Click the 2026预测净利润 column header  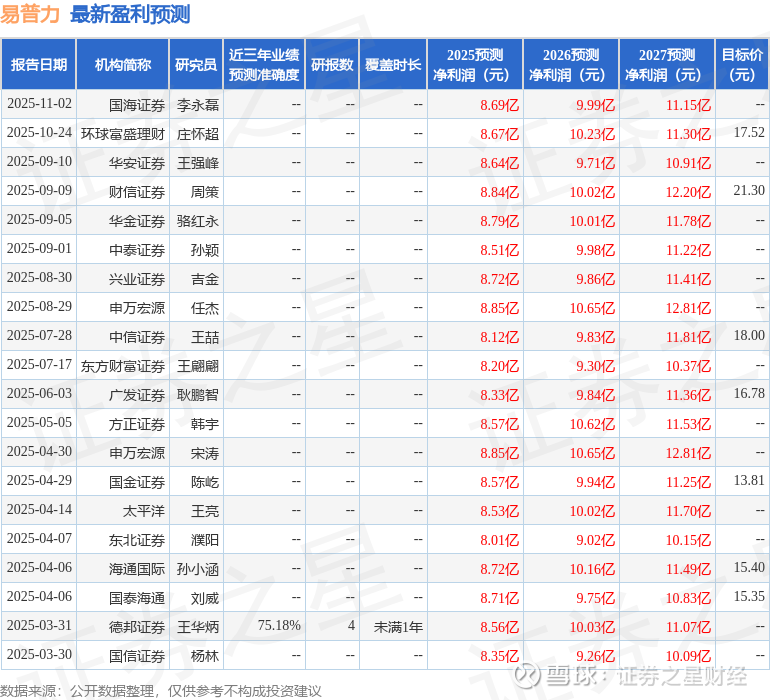(x=571, y=64)
